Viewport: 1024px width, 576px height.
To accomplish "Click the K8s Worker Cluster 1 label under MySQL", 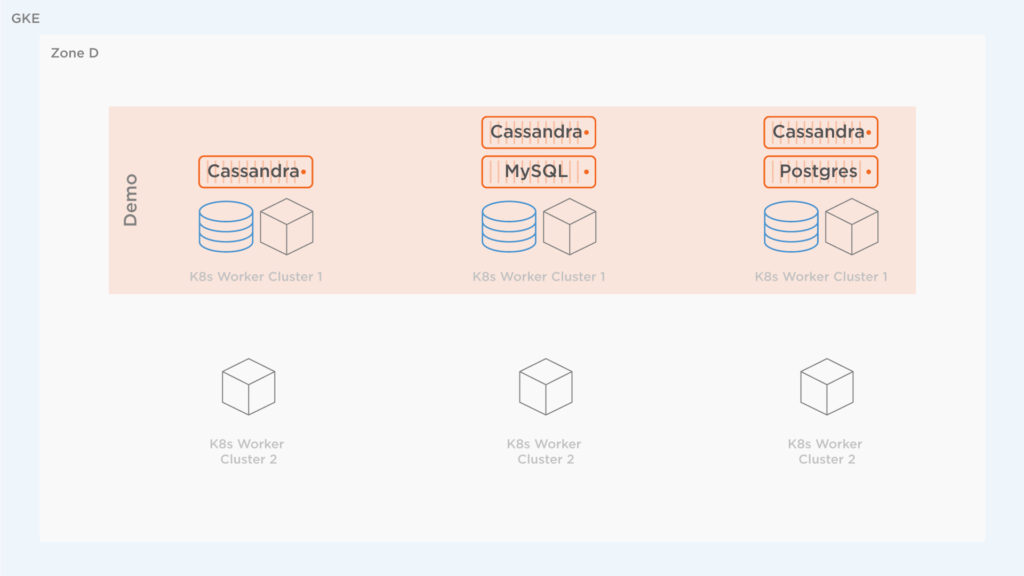I will click(x=538, y=277).
